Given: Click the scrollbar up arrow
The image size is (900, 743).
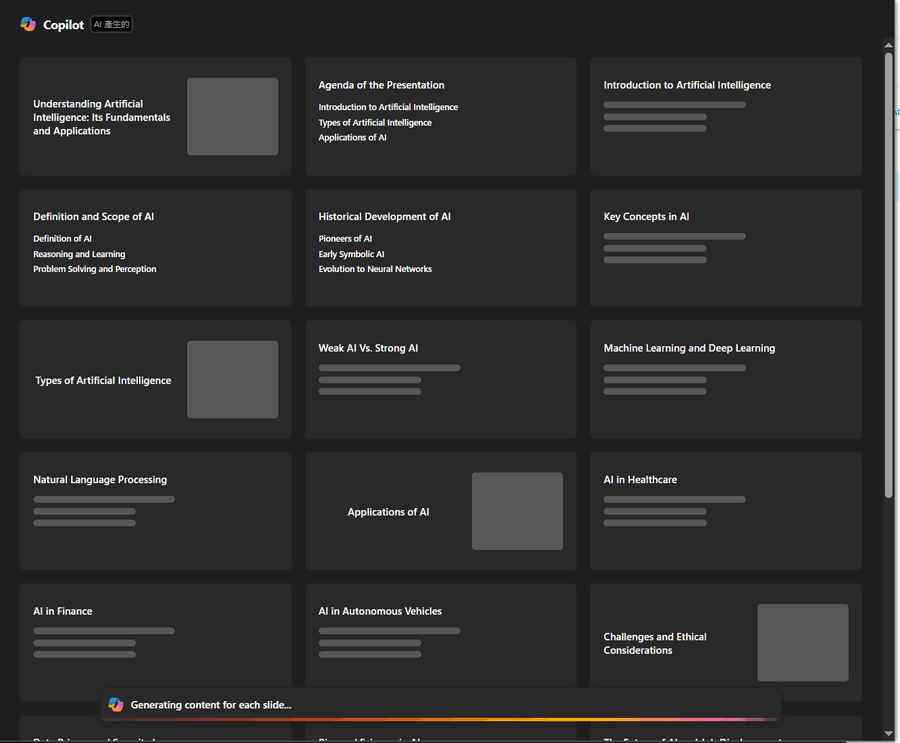Looking at the screenshot, I should point(888,45).
